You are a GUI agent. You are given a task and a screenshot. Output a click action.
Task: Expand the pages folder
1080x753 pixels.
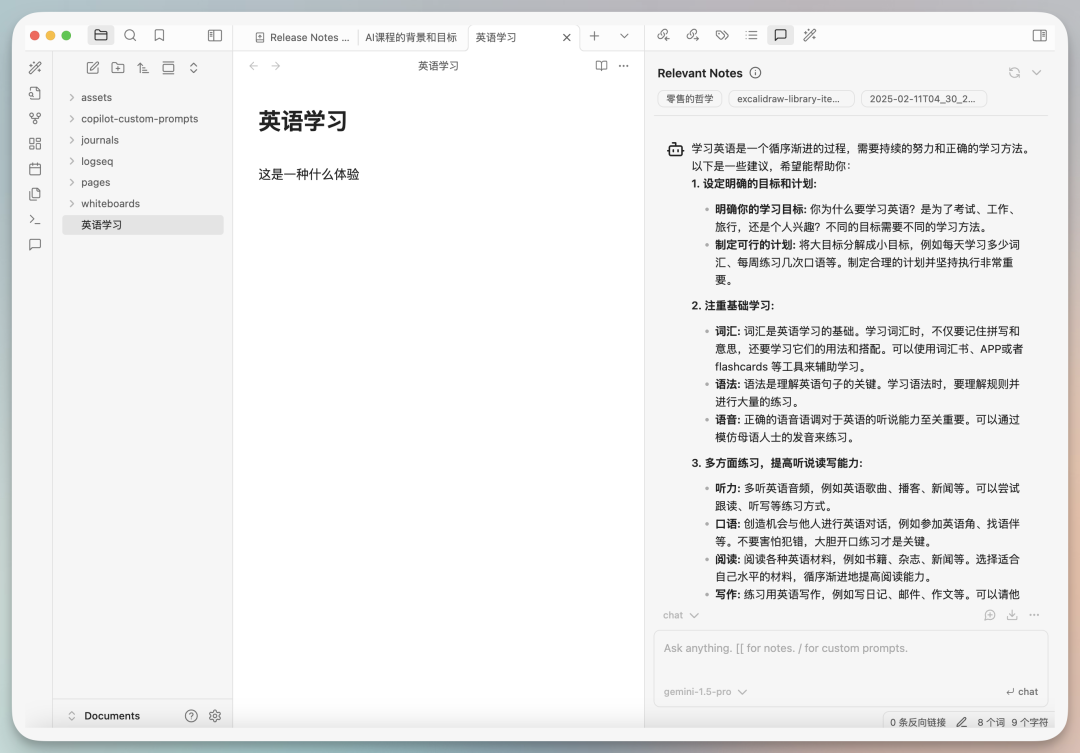pyautogui.click(x=72, y=183)
